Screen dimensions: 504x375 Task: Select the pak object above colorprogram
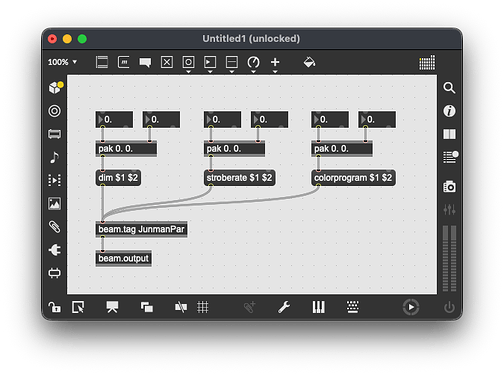[x=342, y=149]
